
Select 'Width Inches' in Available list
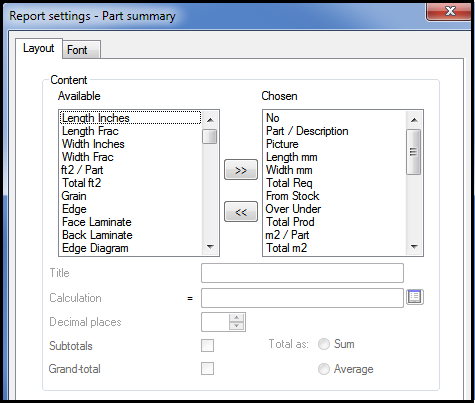click(x=131, y=144)
